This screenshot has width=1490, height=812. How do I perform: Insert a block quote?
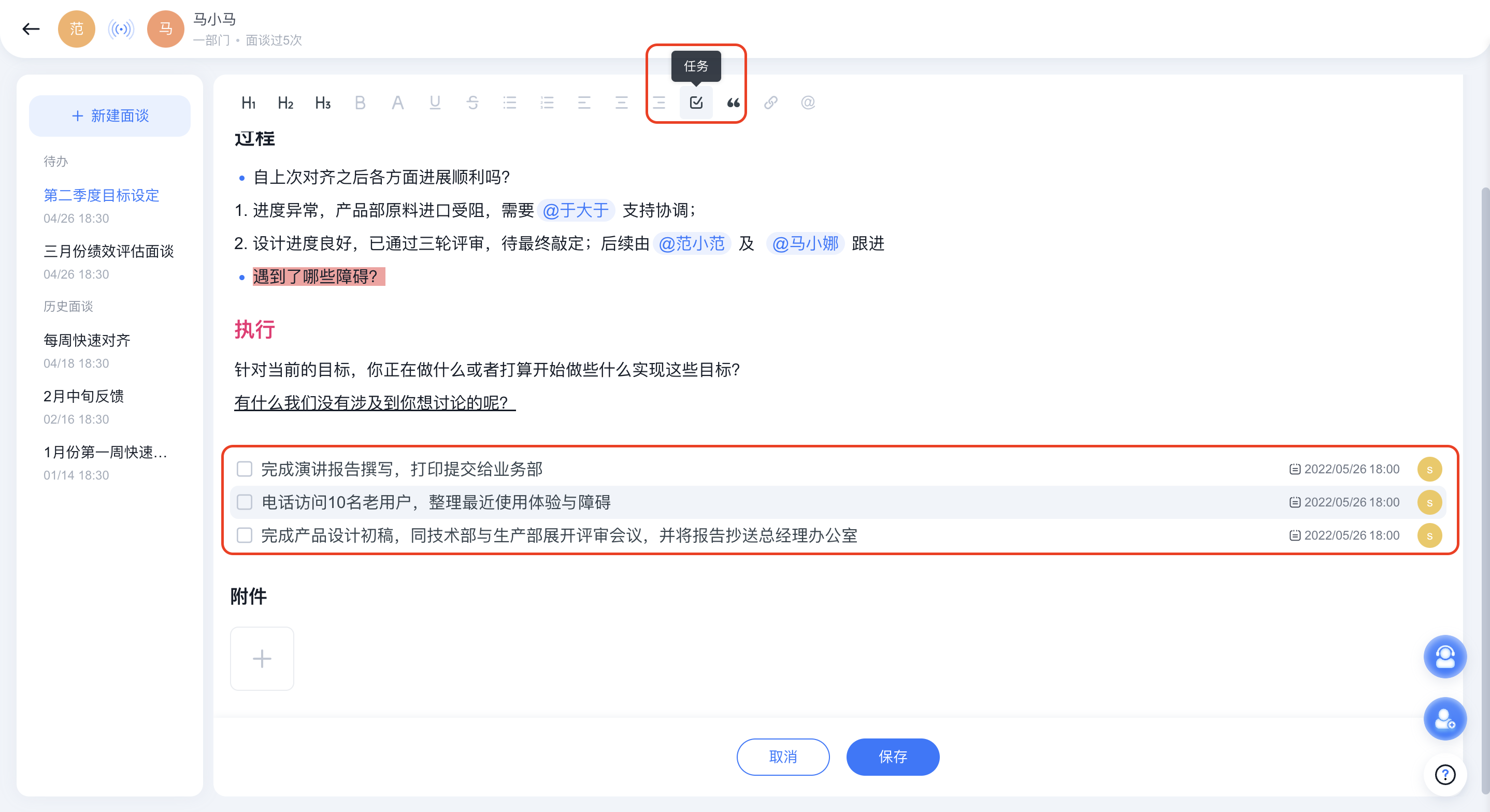pyautogui.click(x=733, y=103)
